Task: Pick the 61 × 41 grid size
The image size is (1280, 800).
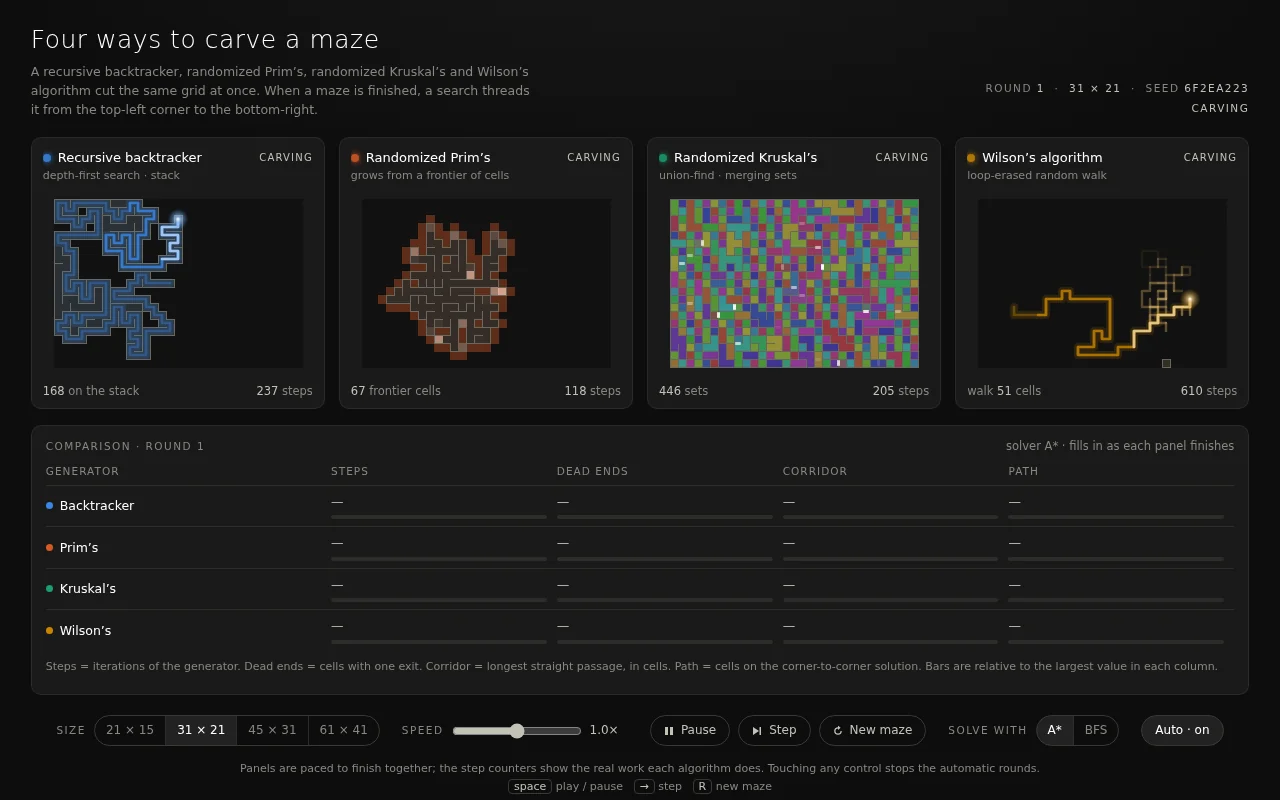Action: pyautogui.click(x=343, y=730)
